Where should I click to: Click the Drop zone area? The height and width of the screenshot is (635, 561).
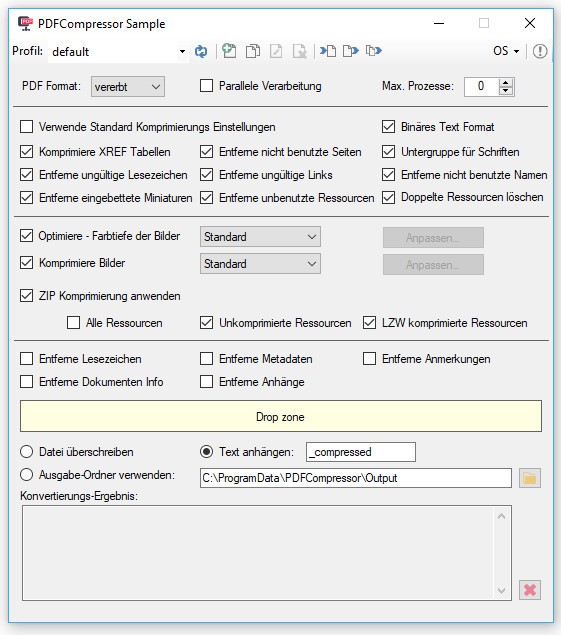(281, 416)
